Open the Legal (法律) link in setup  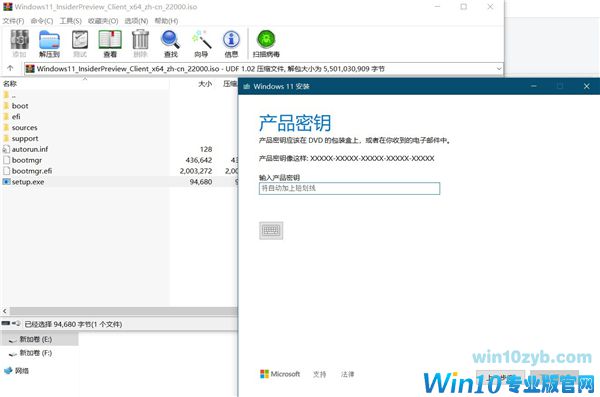coord(347,374)
